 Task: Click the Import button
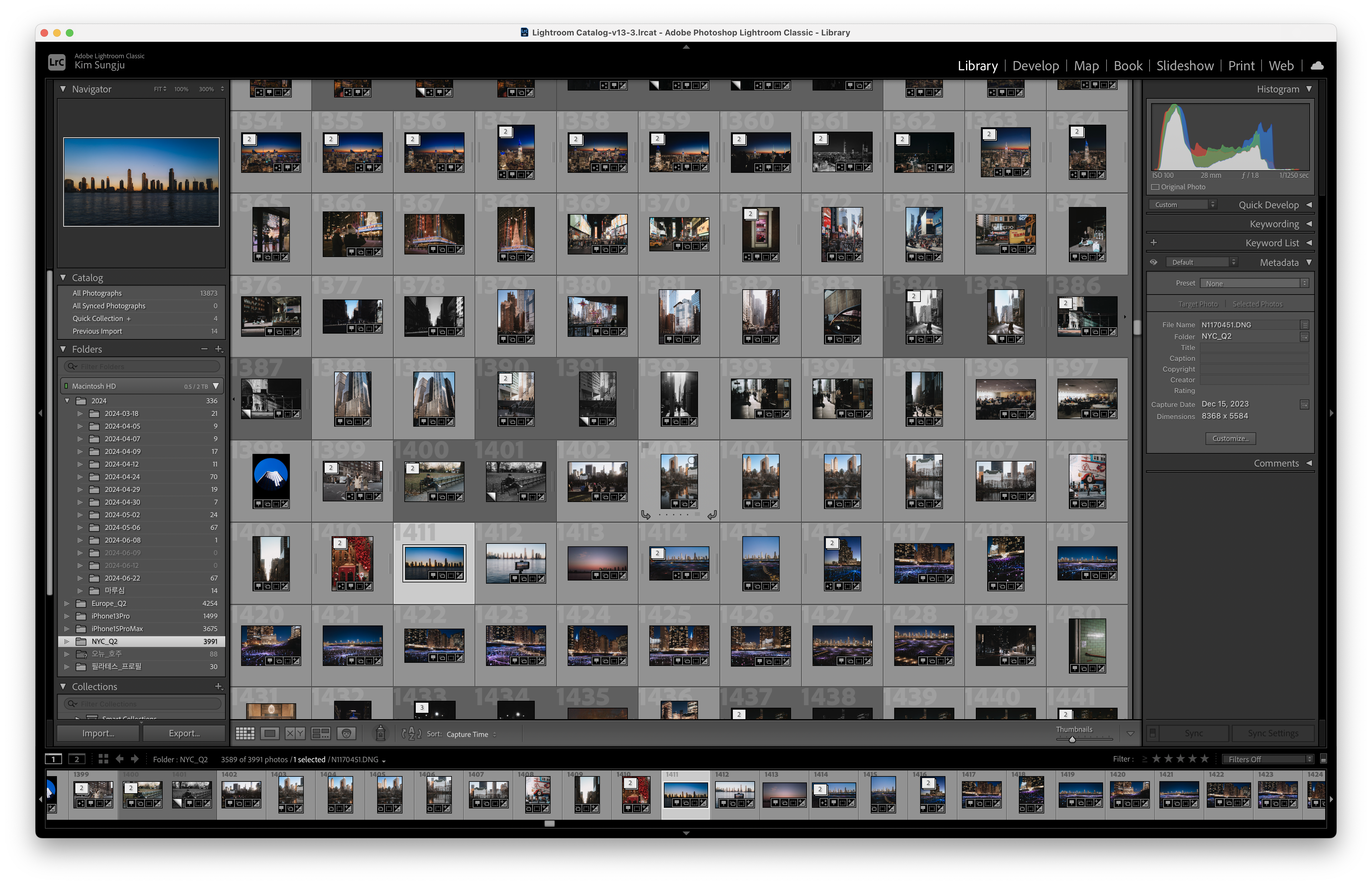(98, 733)
